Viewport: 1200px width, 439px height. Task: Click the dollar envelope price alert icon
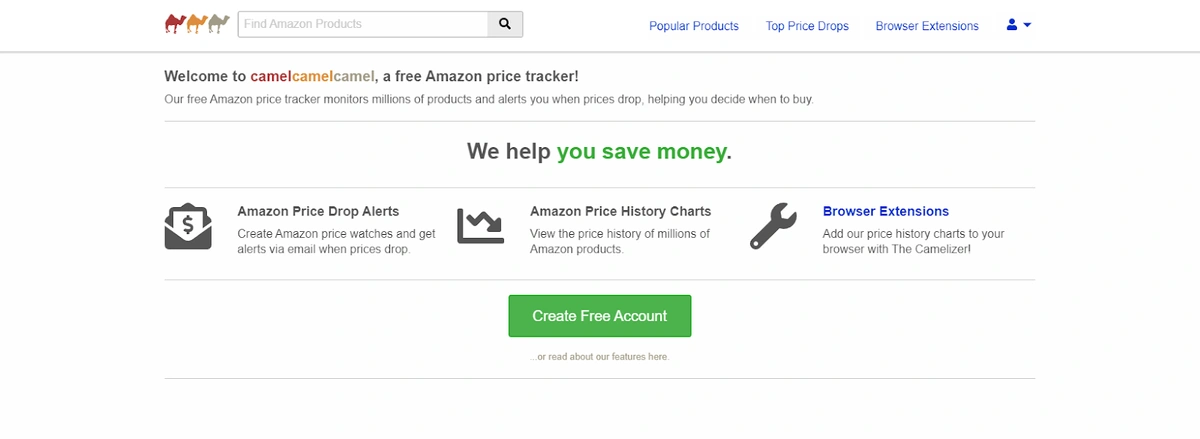pos(188,226)
